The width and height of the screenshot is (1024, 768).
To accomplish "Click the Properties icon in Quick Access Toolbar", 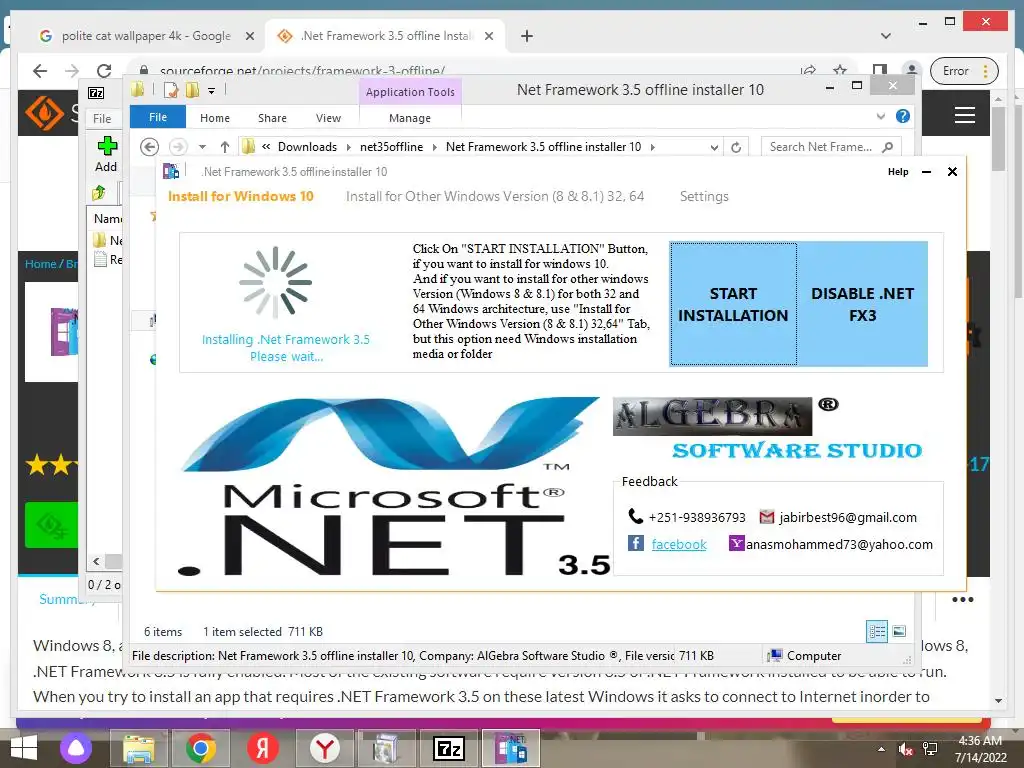I will pos(171,90).
